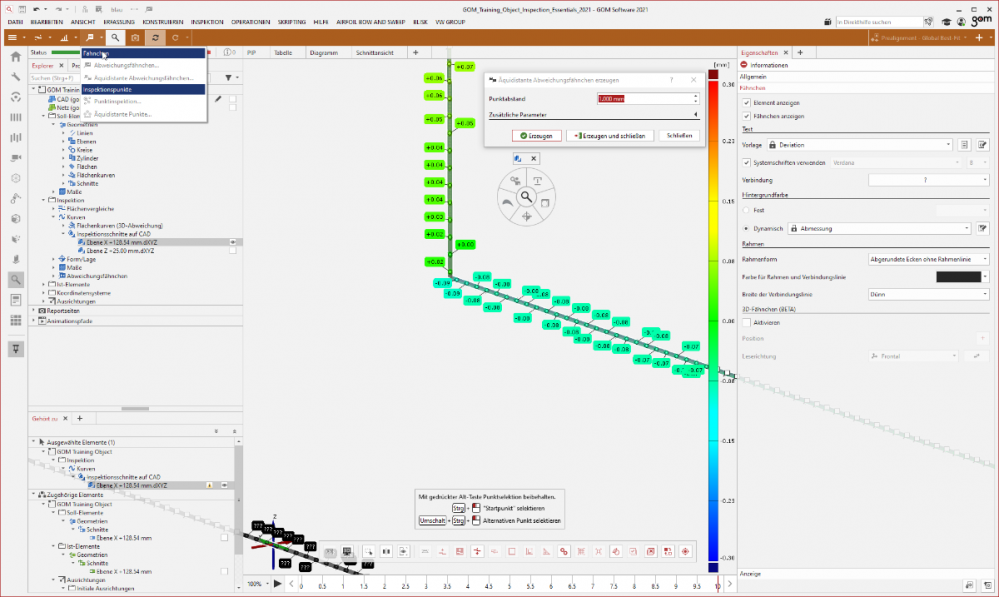Click the search sidebar icon in left strip
The image size is (999, 597).
coord(16,280)
